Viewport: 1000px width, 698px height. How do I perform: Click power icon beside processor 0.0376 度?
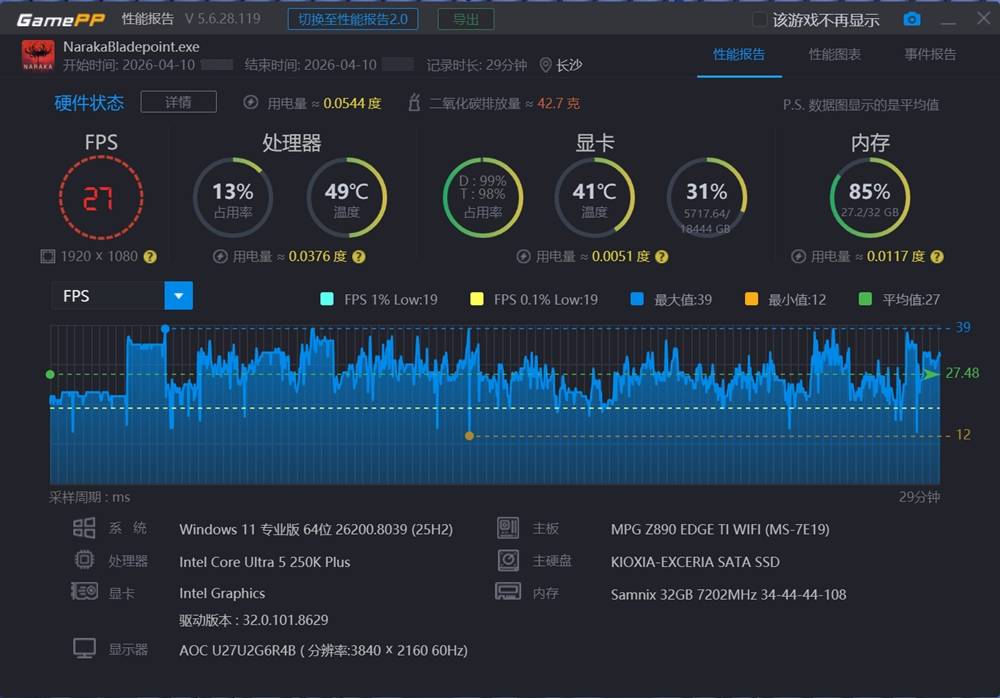220,256
